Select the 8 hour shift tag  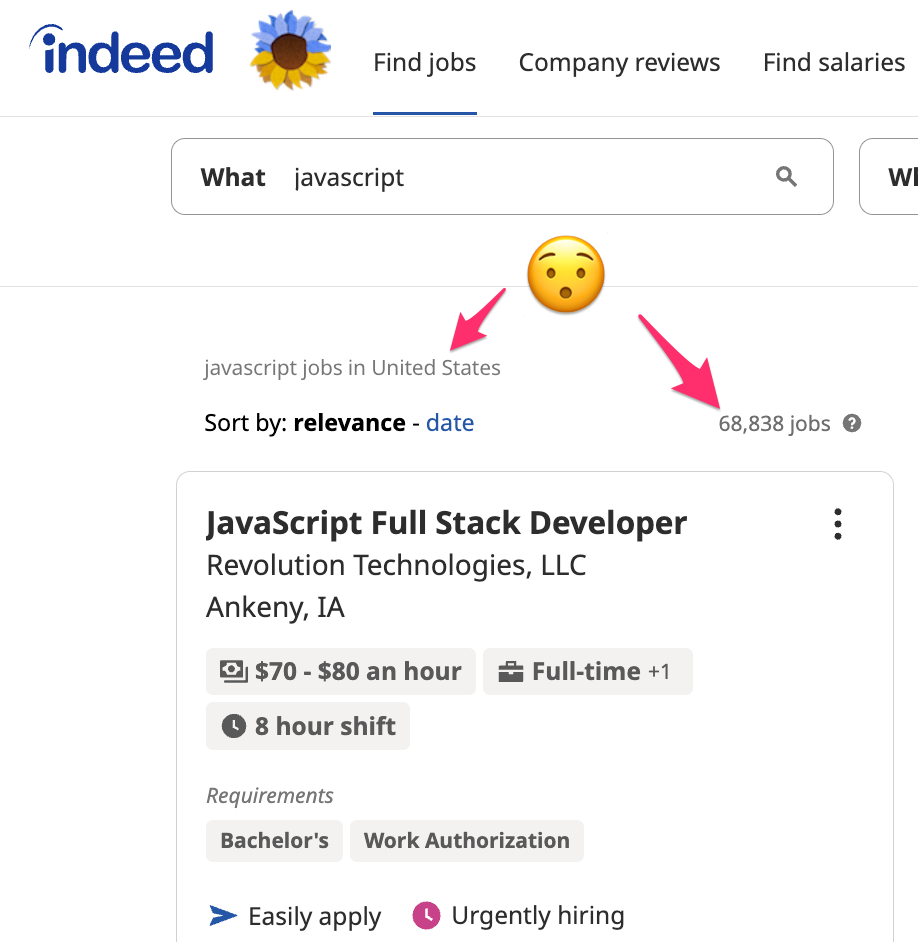[x=308, y=726]
